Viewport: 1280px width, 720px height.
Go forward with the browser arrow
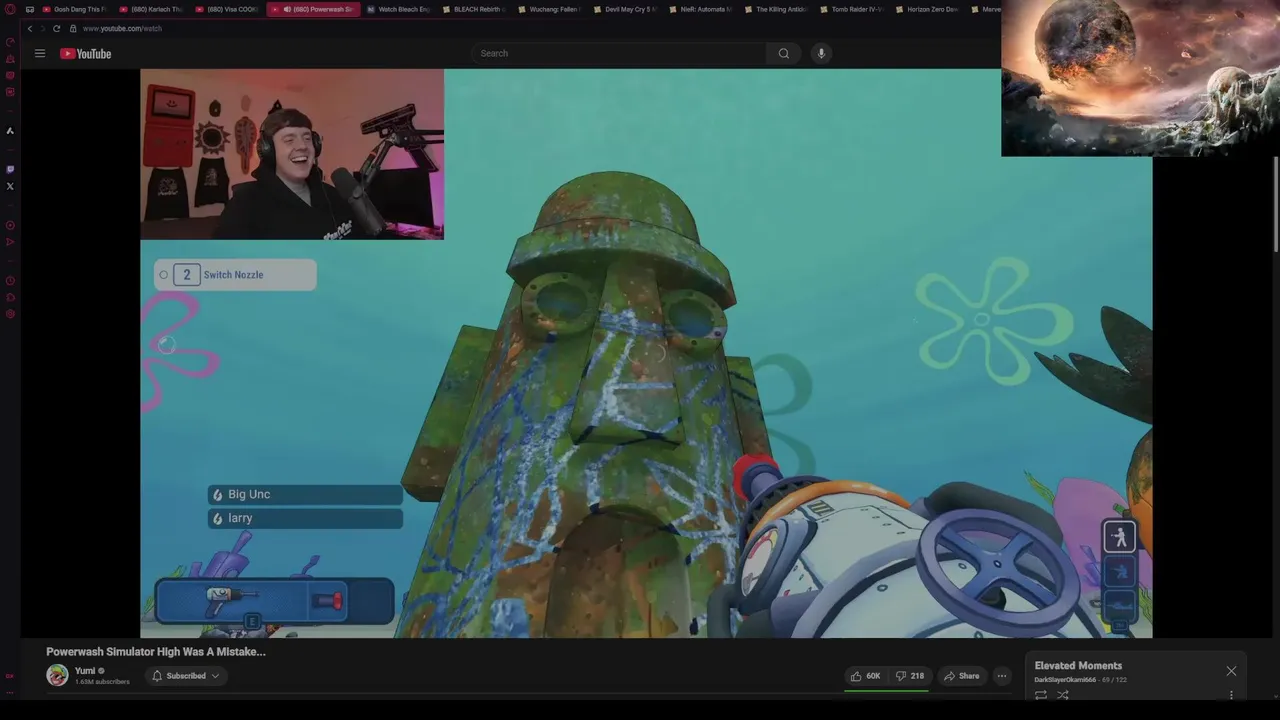pyautogui.click(x=42, y=28)
